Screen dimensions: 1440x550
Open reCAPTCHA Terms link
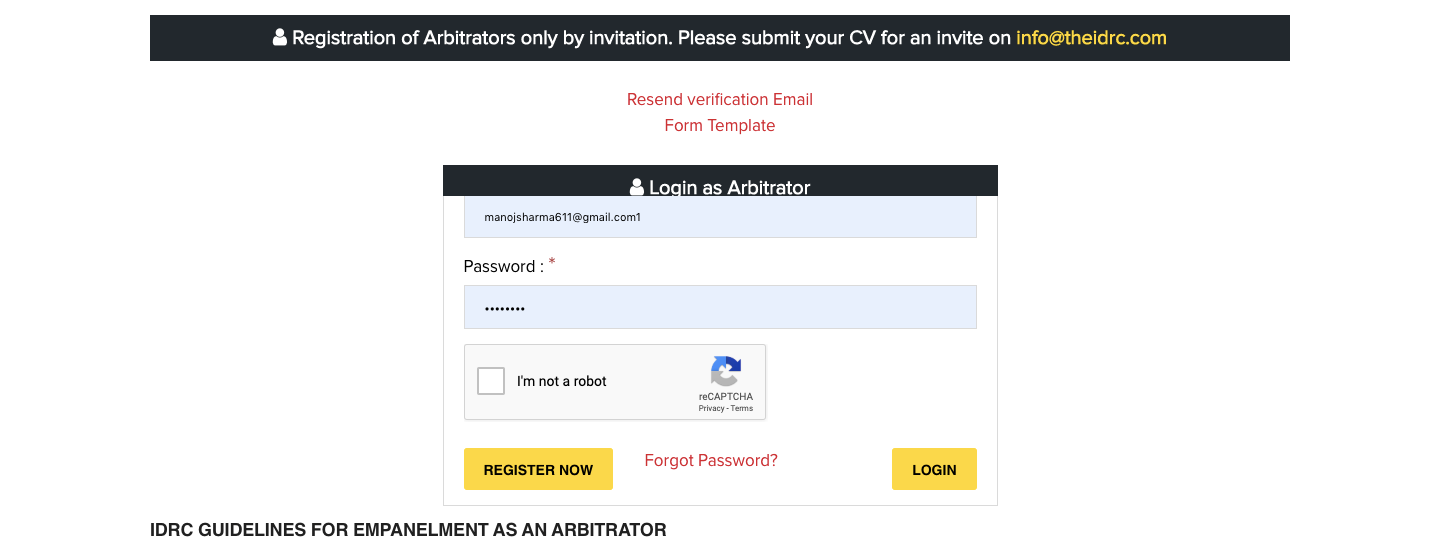[742, 409]
